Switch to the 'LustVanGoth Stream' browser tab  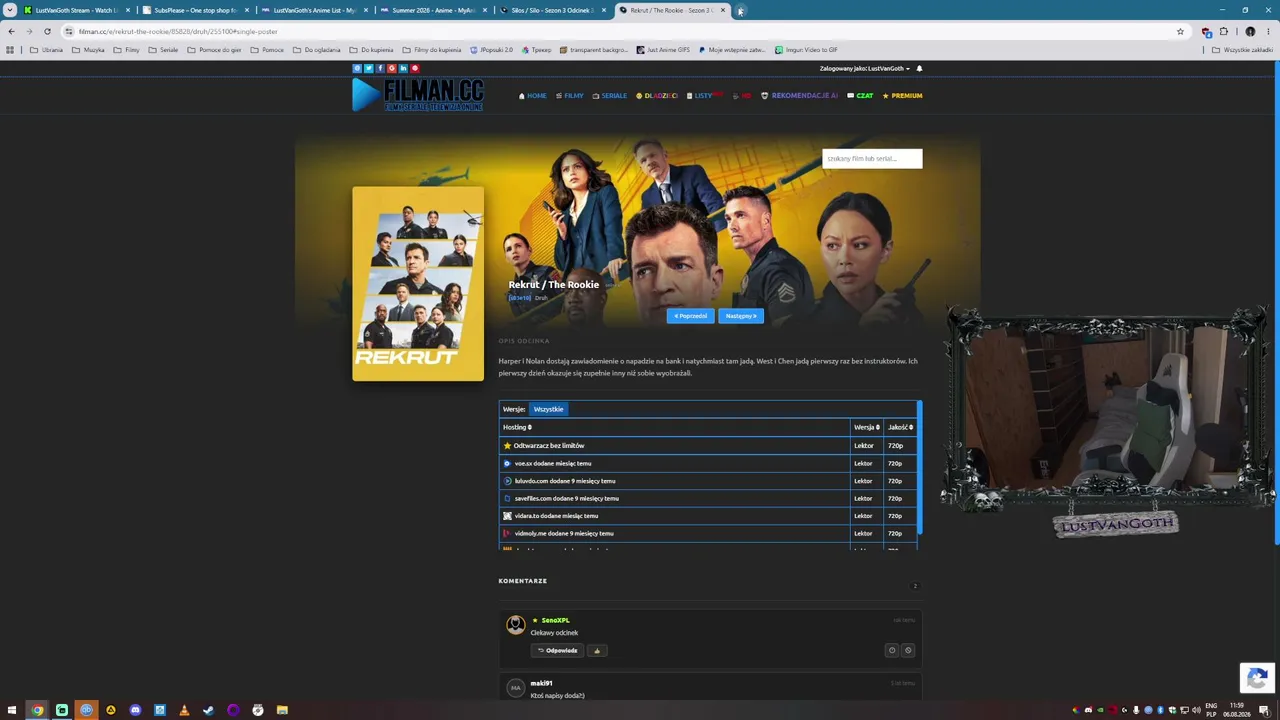[x=76, y=10]
